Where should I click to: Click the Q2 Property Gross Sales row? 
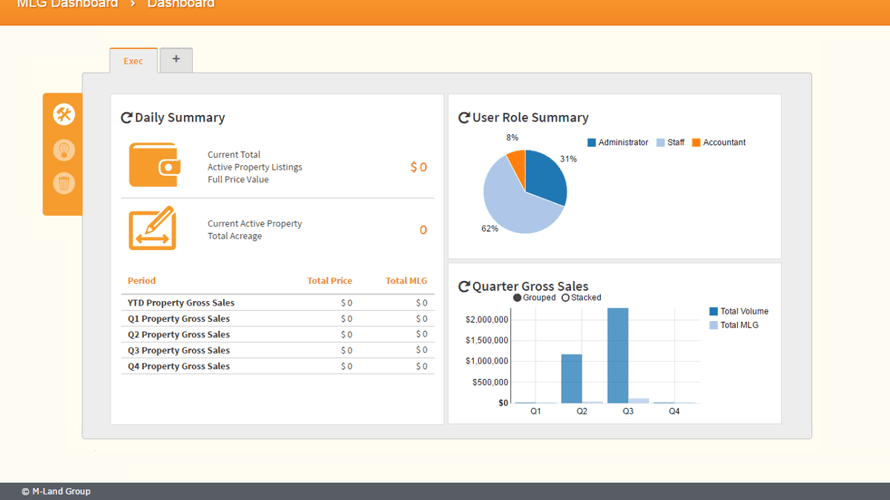click(x=278, y=334)
